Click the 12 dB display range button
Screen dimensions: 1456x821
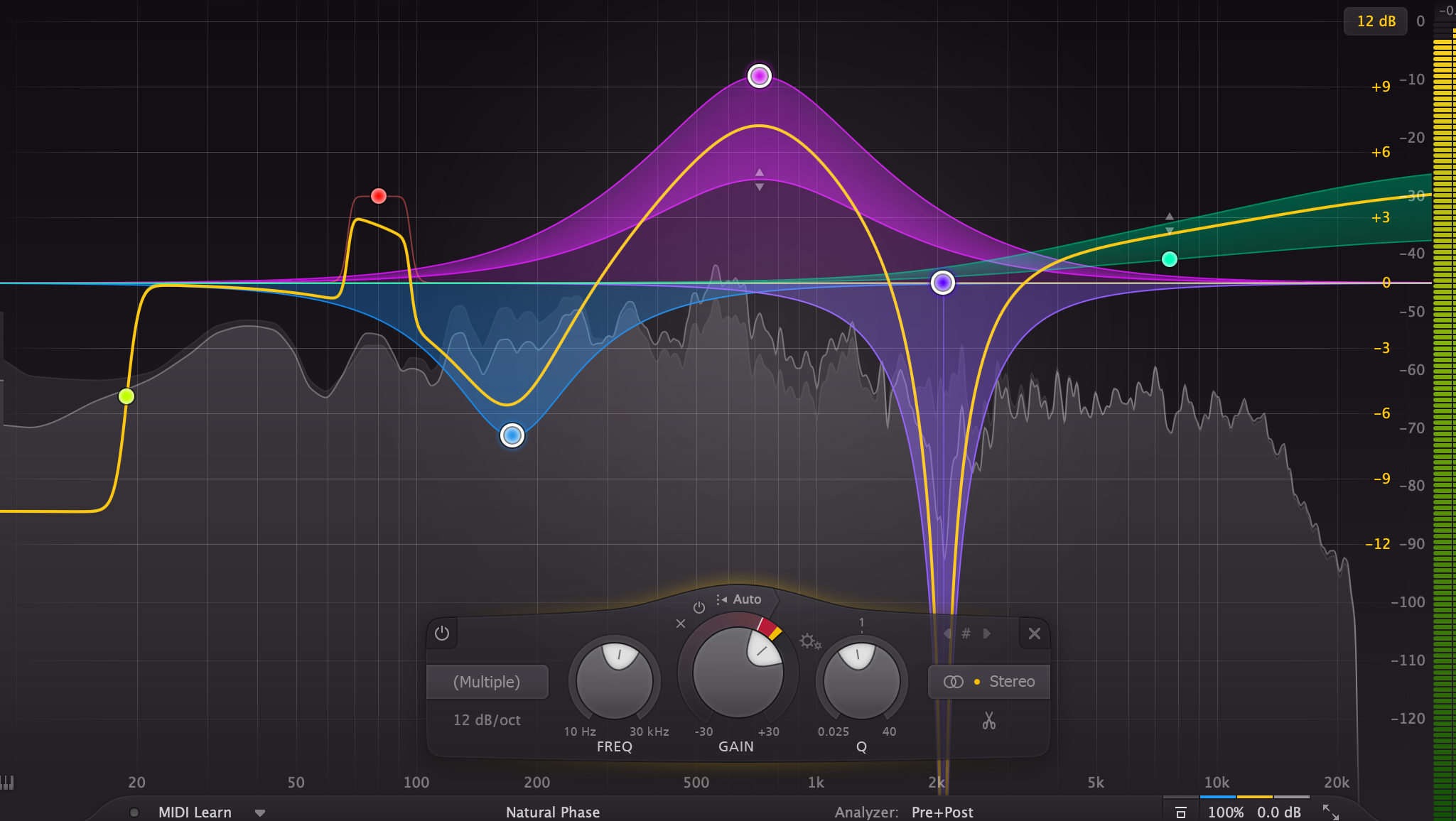point(1376,21)
